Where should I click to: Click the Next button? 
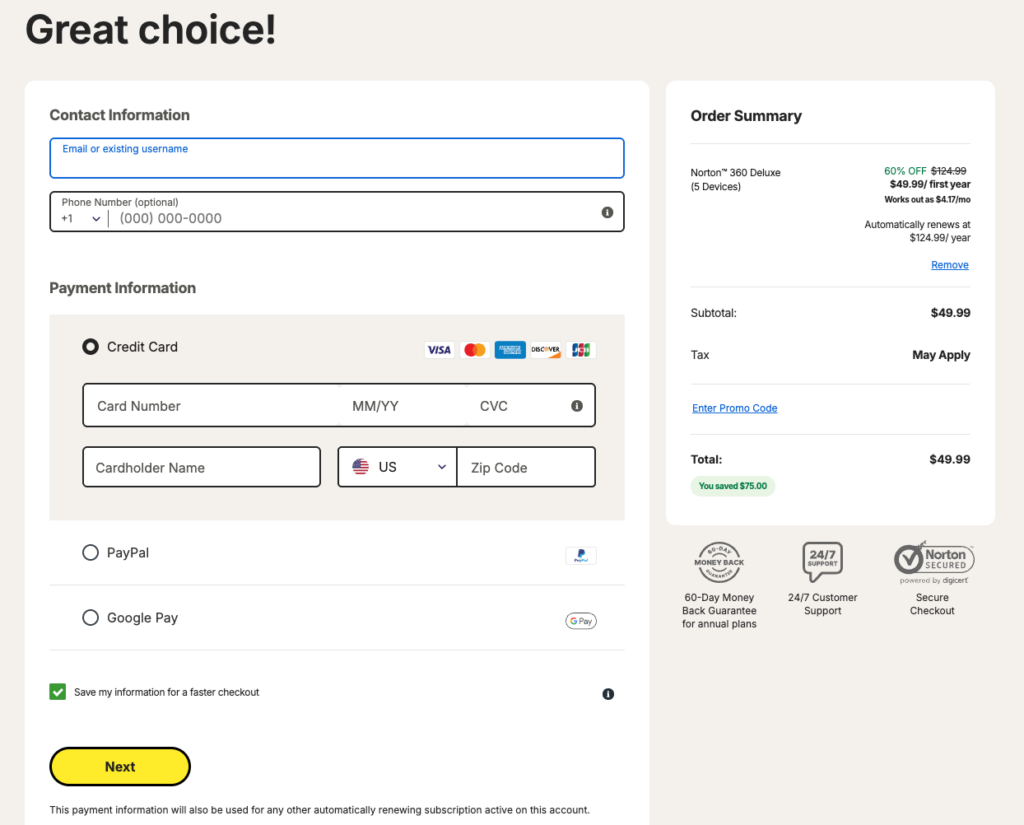click(x=120, y=767)
